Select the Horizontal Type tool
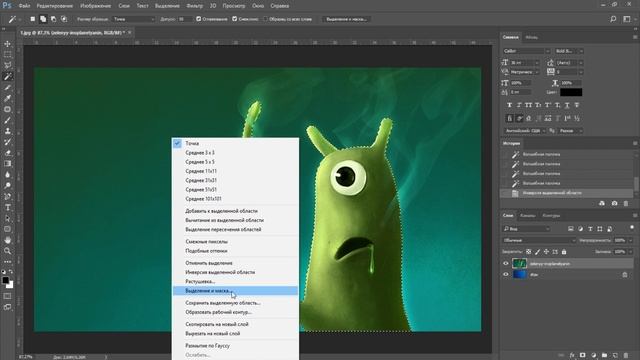The height and width of the screenshot is (360, 640). 7,207
